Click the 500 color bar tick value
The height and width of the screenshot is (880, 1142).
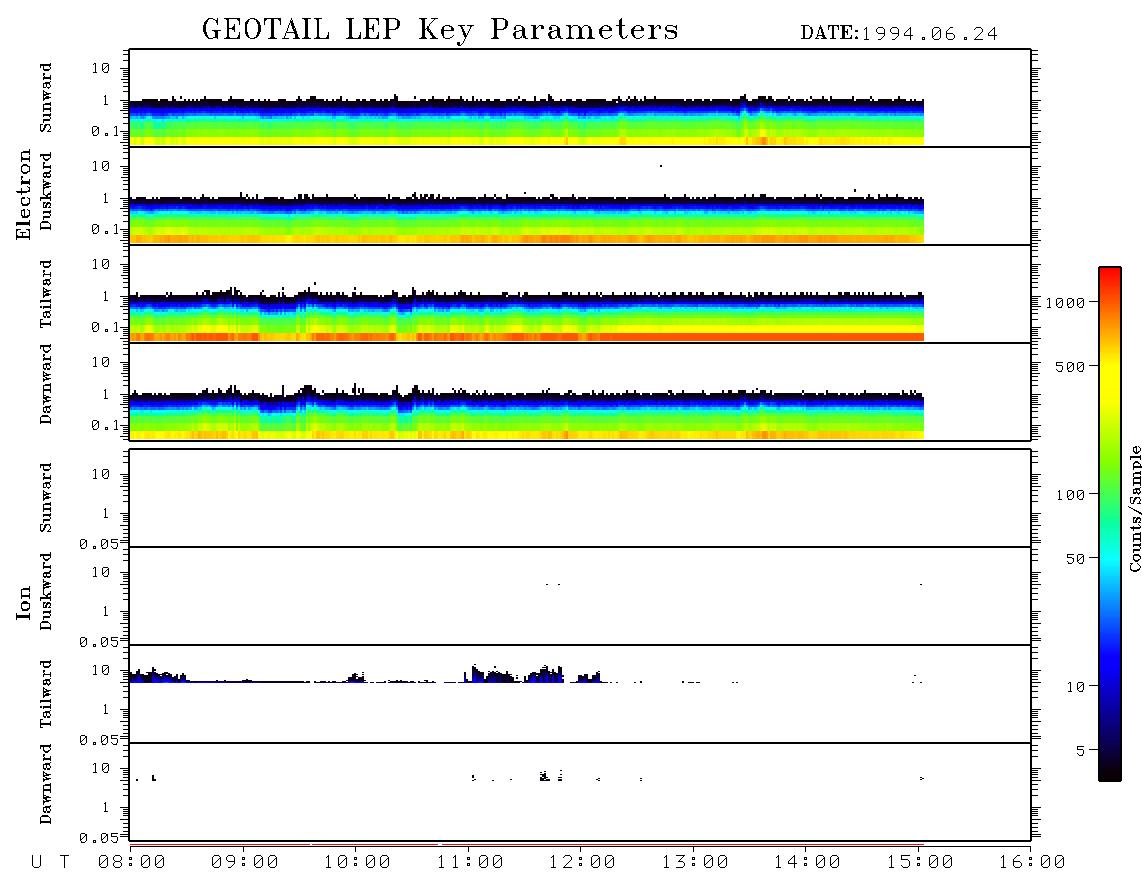(1070, 367)
